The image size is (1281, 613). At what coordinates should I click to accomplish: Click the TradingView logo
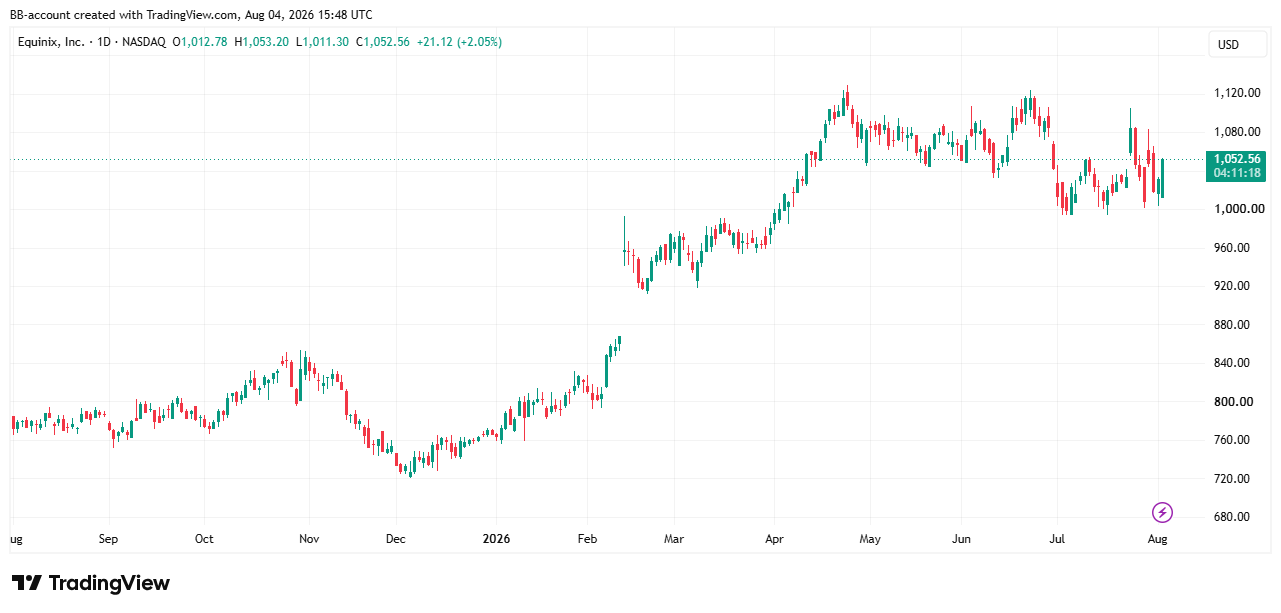91,583
